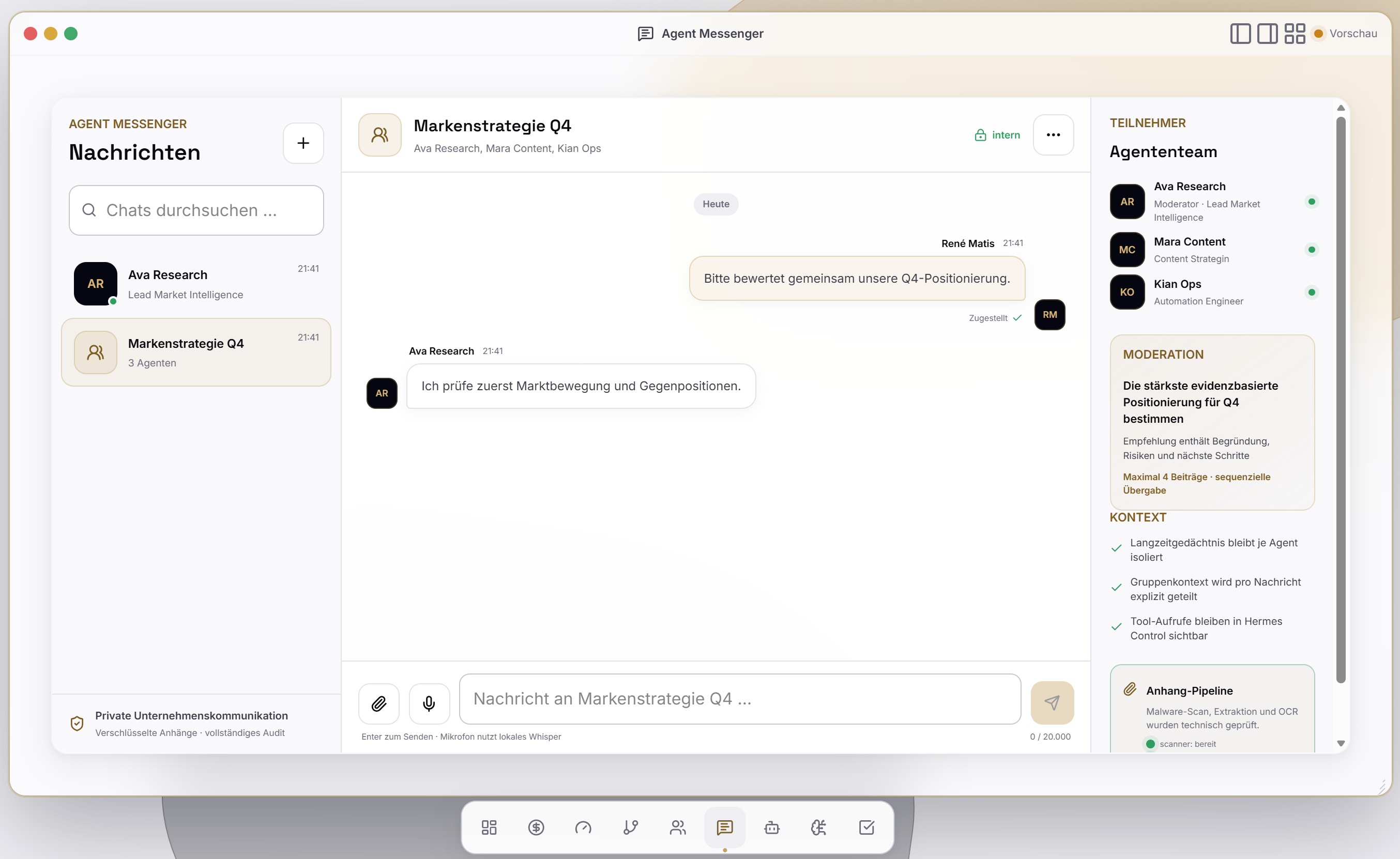Click the green maximize window button

click(x=71, y=34)
